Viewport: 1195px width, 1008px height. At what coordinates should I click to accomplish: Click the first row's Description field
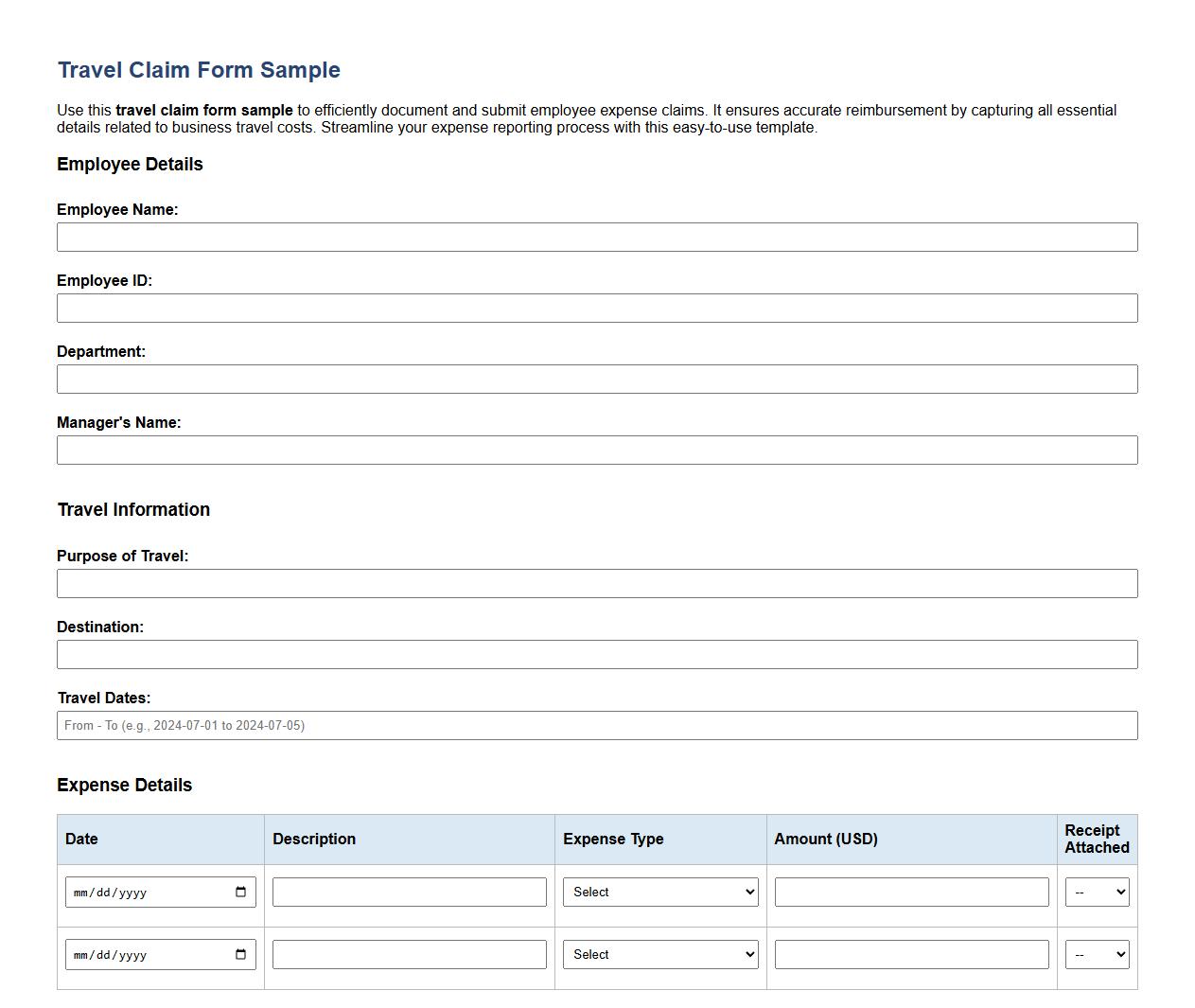coord(409,891)
